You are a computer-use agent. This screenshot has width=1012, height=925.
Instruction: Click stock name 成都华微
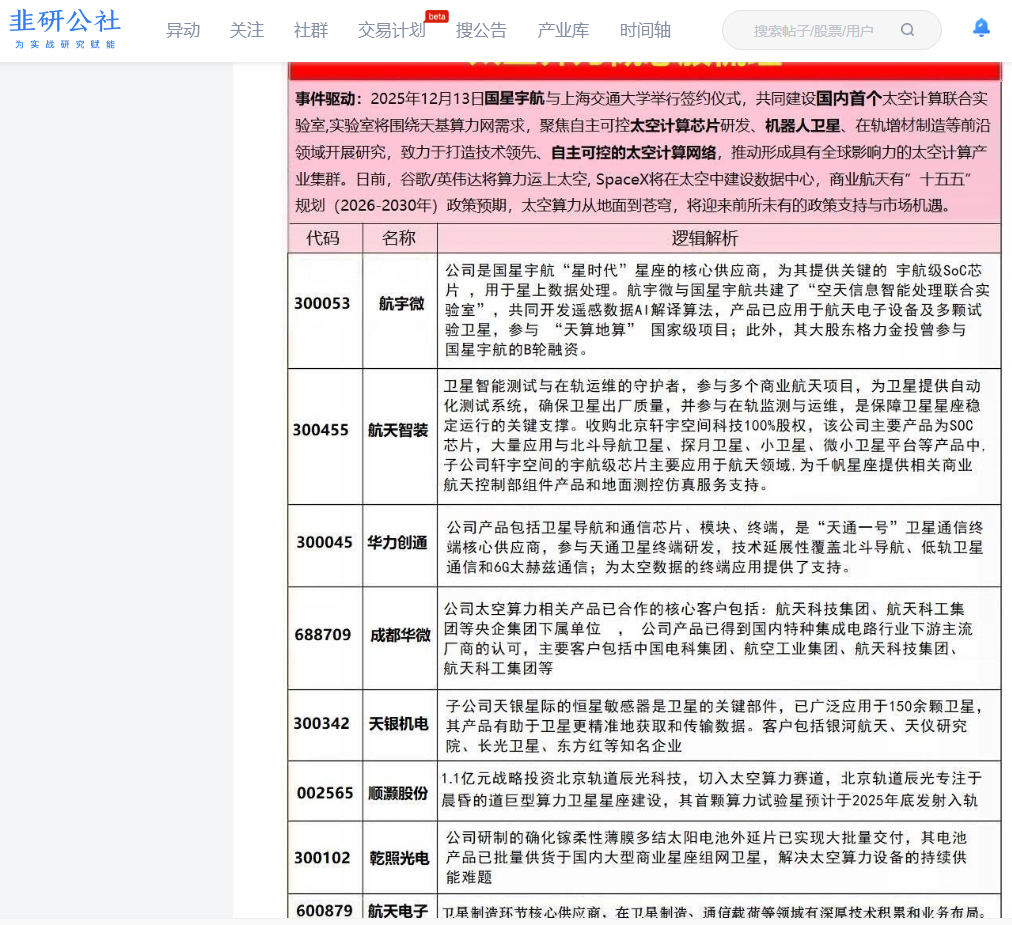pos(400,635)
